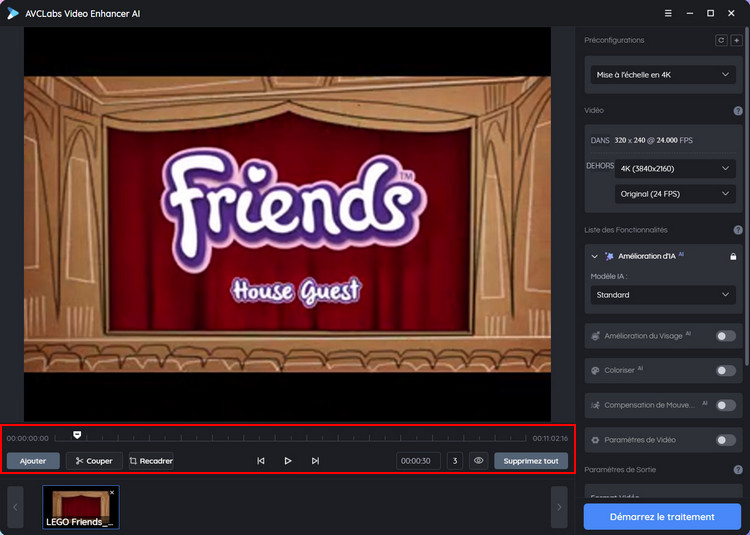Play the video preview
Screen dimensions: 750x535
pos(288,461)
